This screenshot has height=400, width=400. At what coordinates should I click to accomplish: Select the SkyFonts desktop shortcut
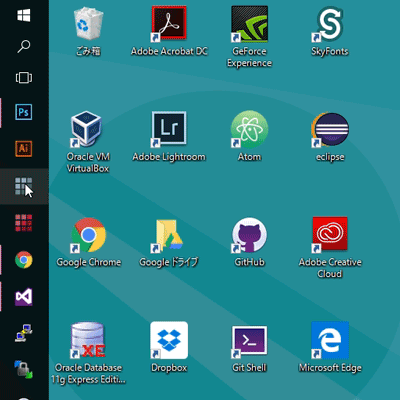click(x=330, y=32)
